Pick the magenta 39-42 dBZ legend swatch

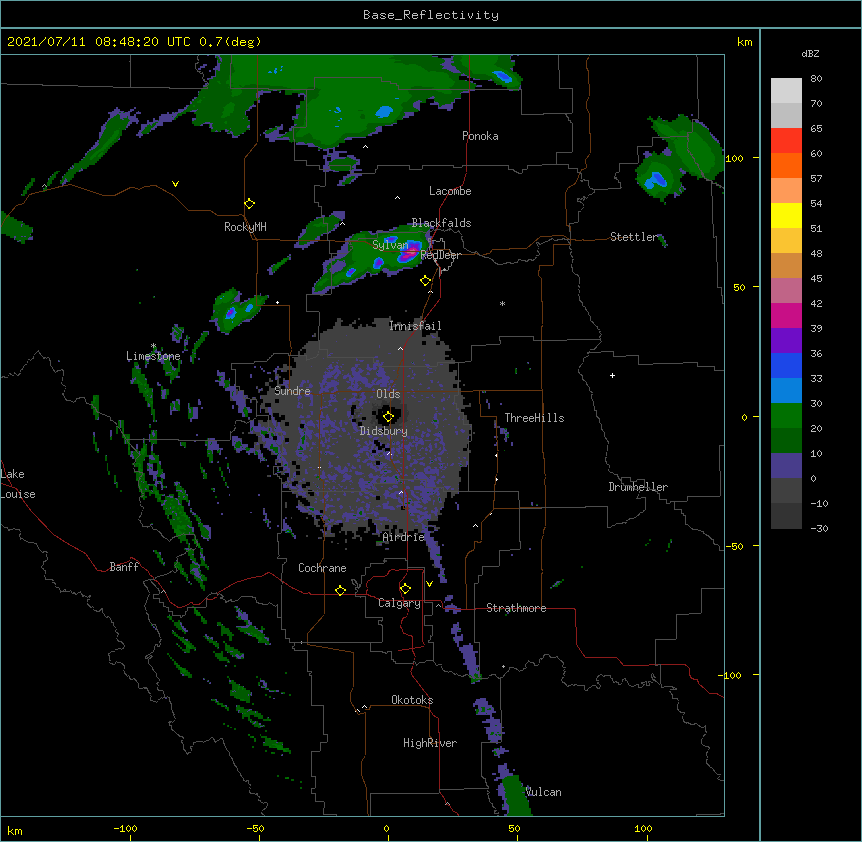pos(786,315)
